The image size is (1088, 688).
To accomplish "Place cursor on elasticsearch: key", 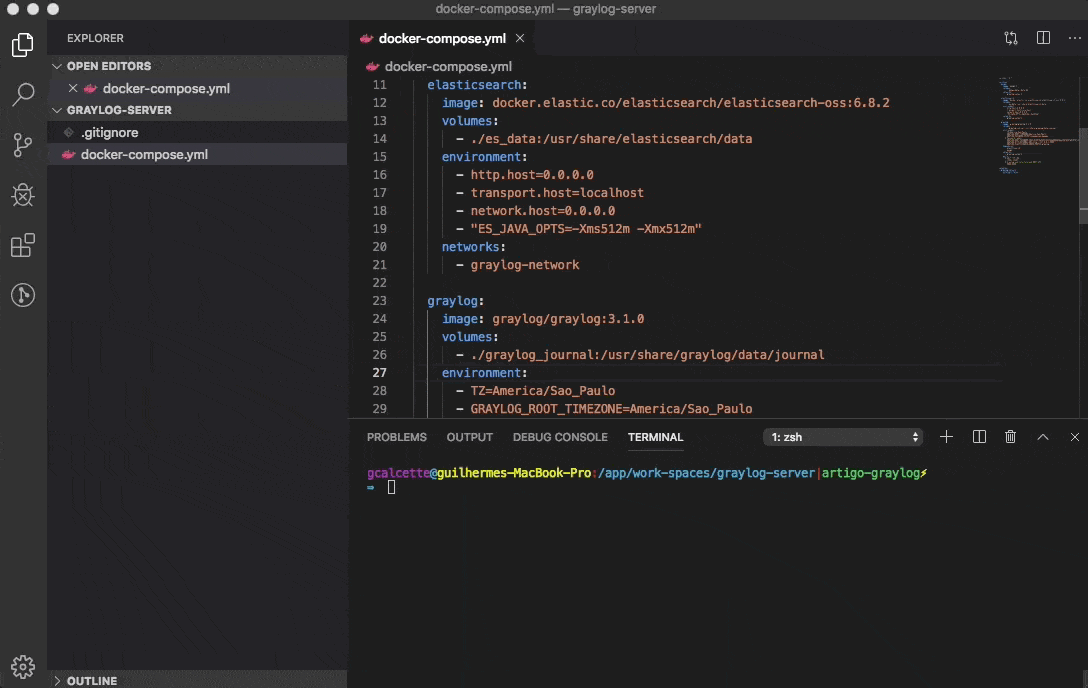I will tap(477, 85).
